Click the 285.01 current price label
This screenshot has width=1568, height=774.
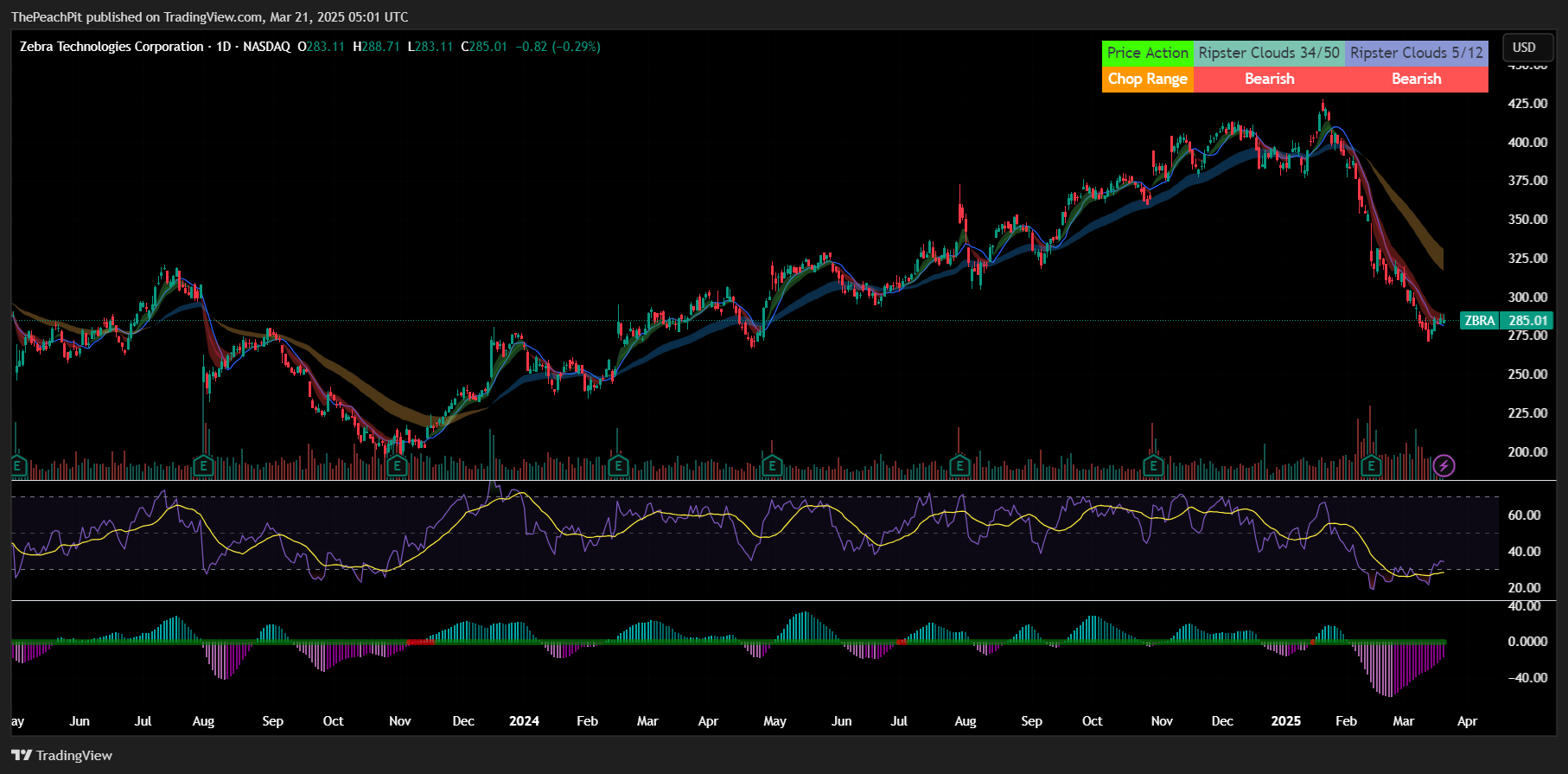[x=1528, y=321]
